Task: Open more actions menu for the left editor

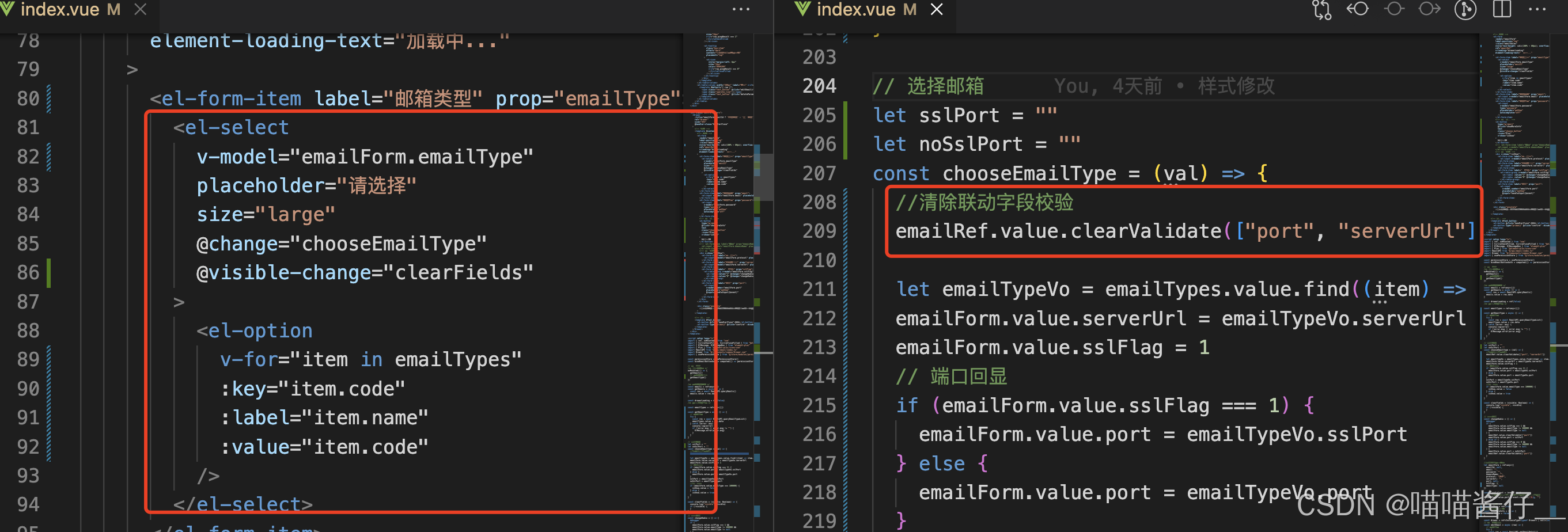Action: [x=741, y=9]
